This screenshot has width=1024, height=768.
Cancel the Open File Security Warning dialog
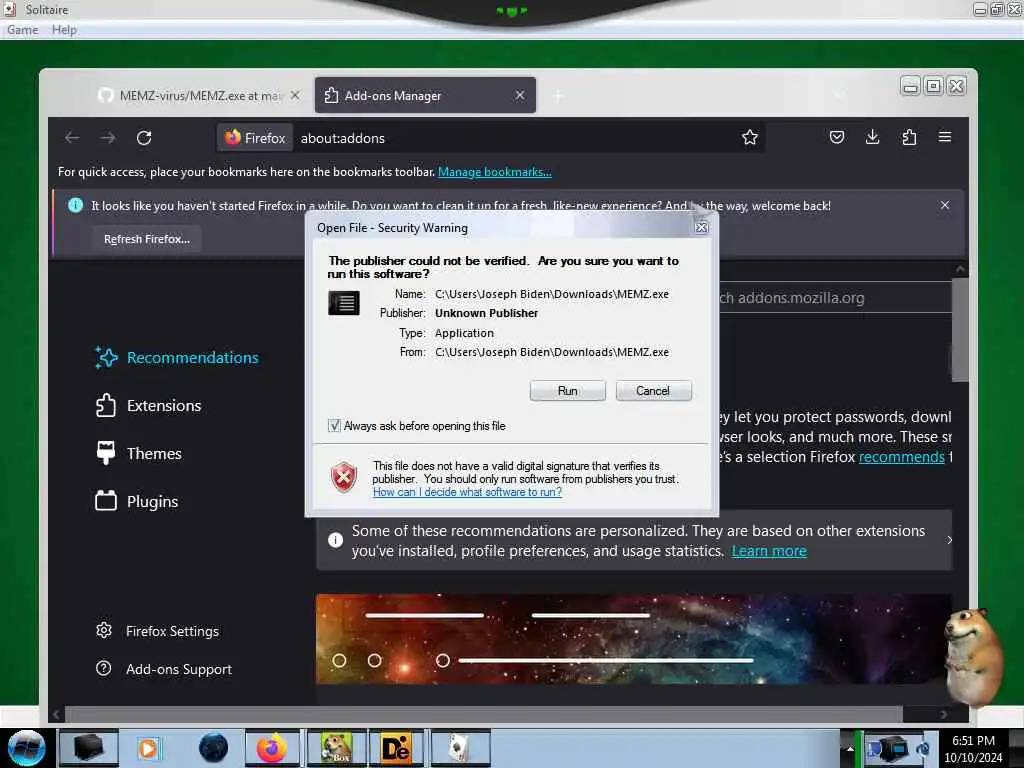point(653,391)
